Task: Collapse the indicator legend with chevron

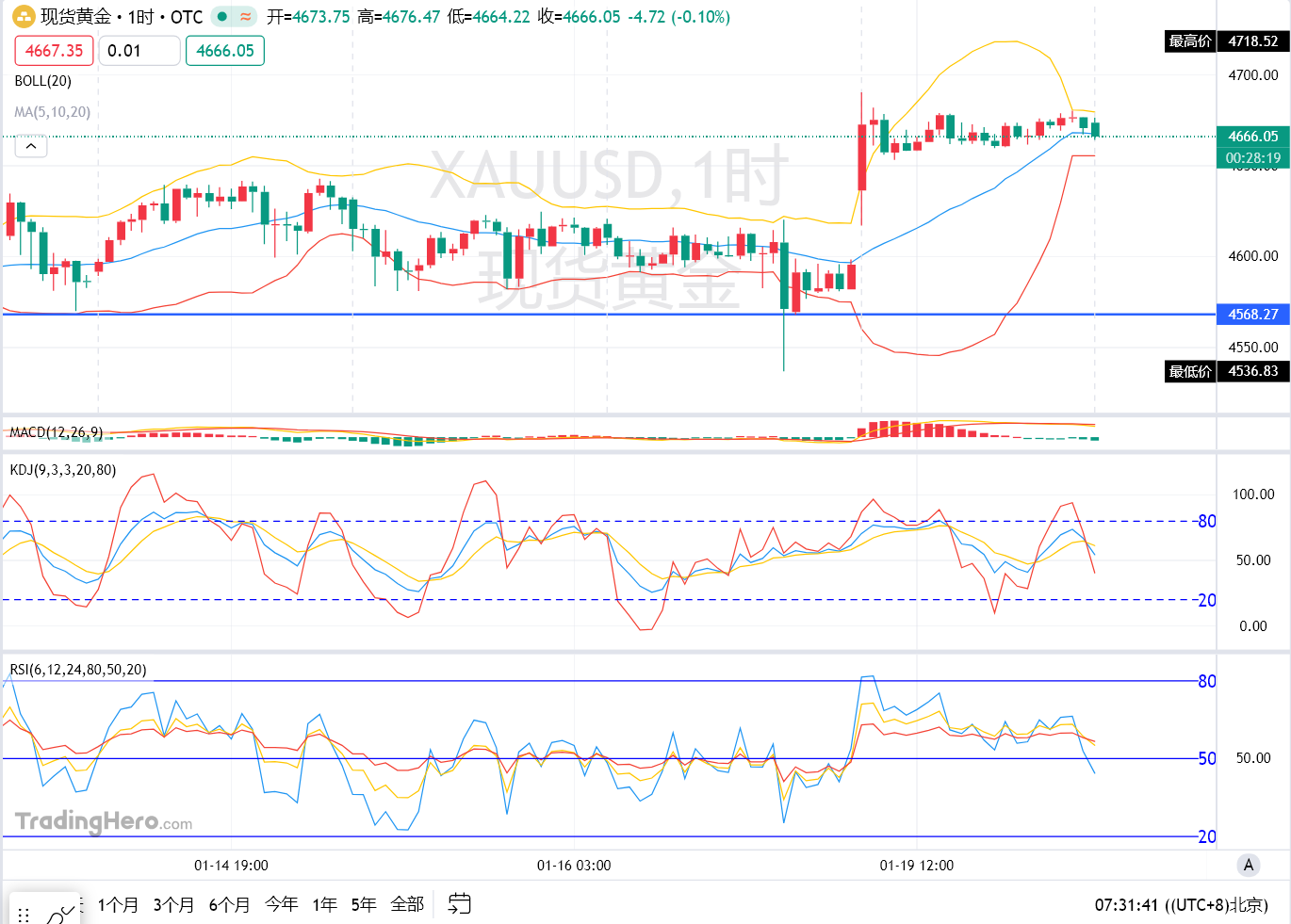Action: tap(31, 146)
